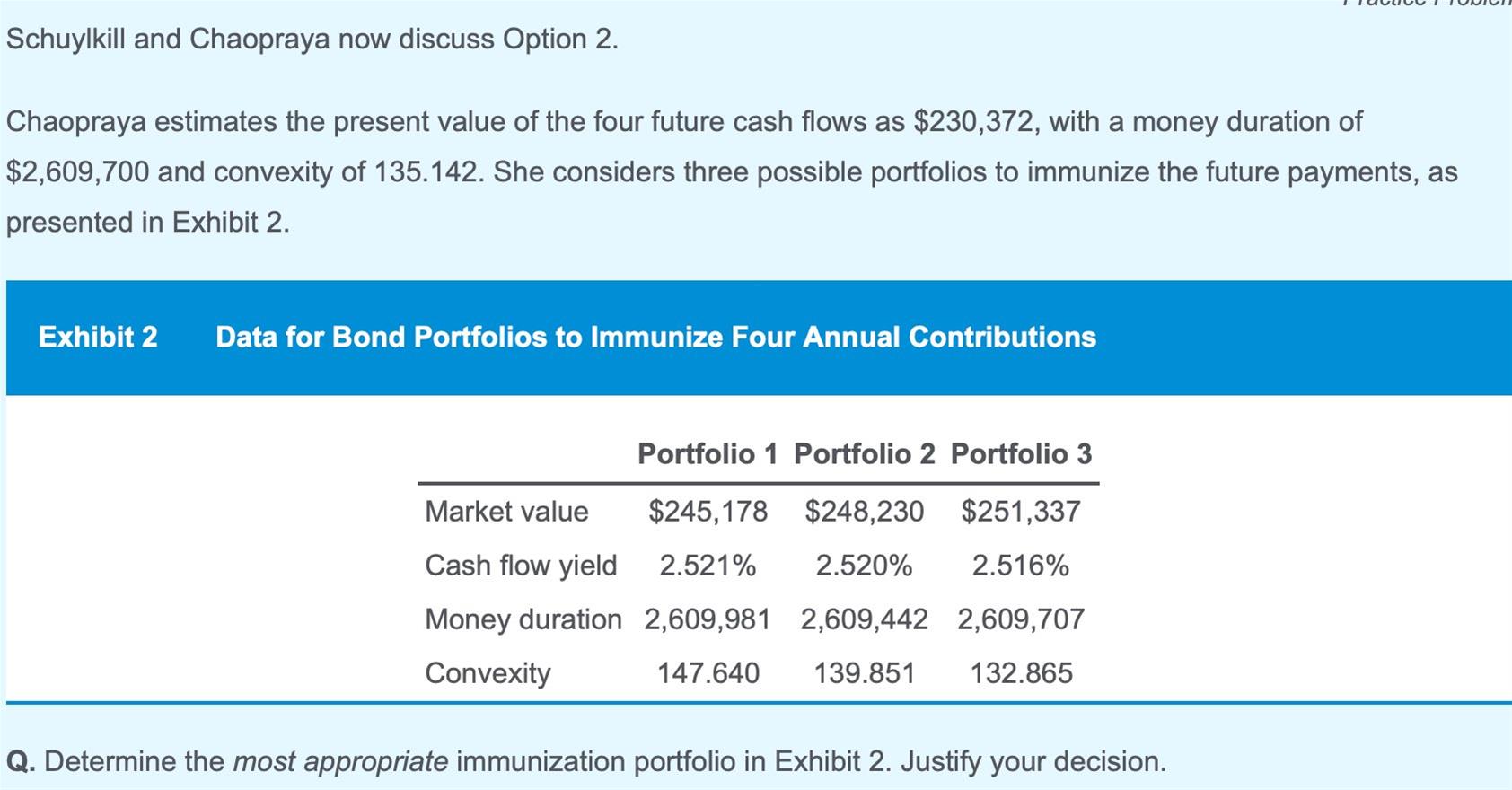Click the Market value row label
The width and height of the screenshot is (1512, 790).
(x=506, y=512)
